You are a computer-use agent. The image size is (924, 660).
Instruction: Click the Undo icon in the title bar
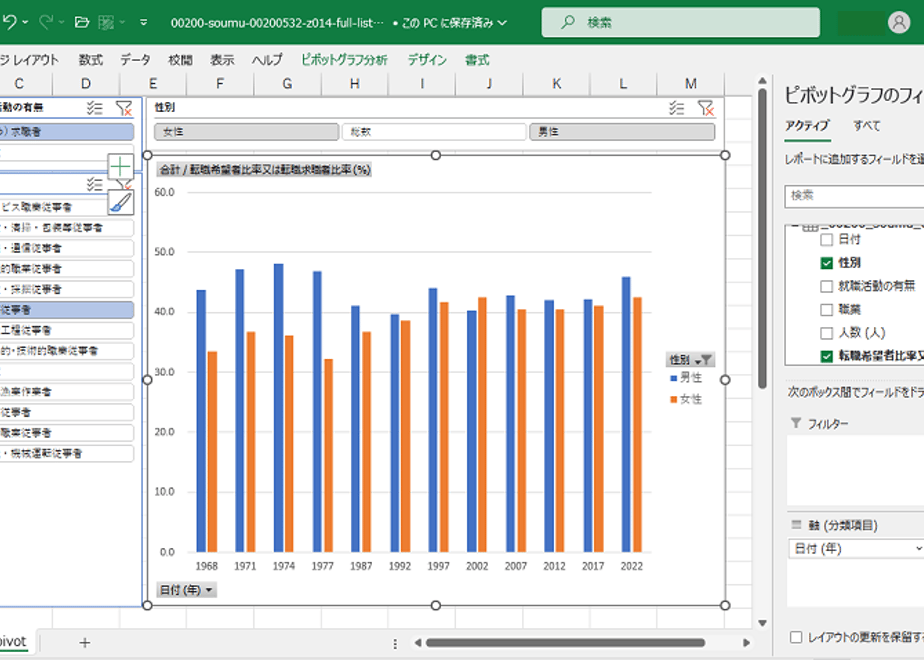pyautogui.click(x=9, y=22)
